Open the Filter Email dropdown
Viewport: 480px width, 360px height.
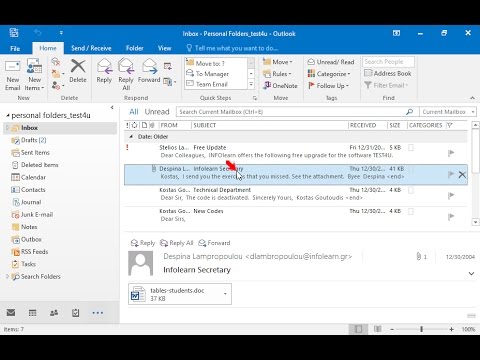386,85
